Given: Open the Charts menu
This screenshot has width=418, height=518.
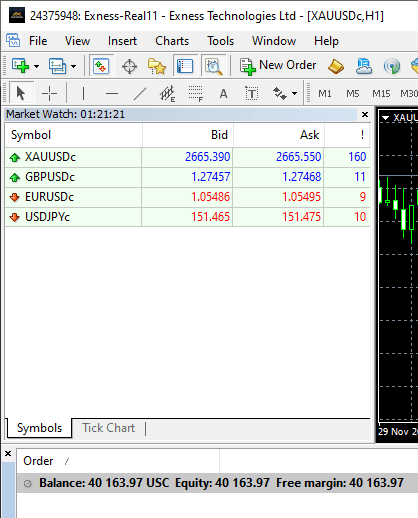Looking at the screenshot, I should [x=172, y=41].
